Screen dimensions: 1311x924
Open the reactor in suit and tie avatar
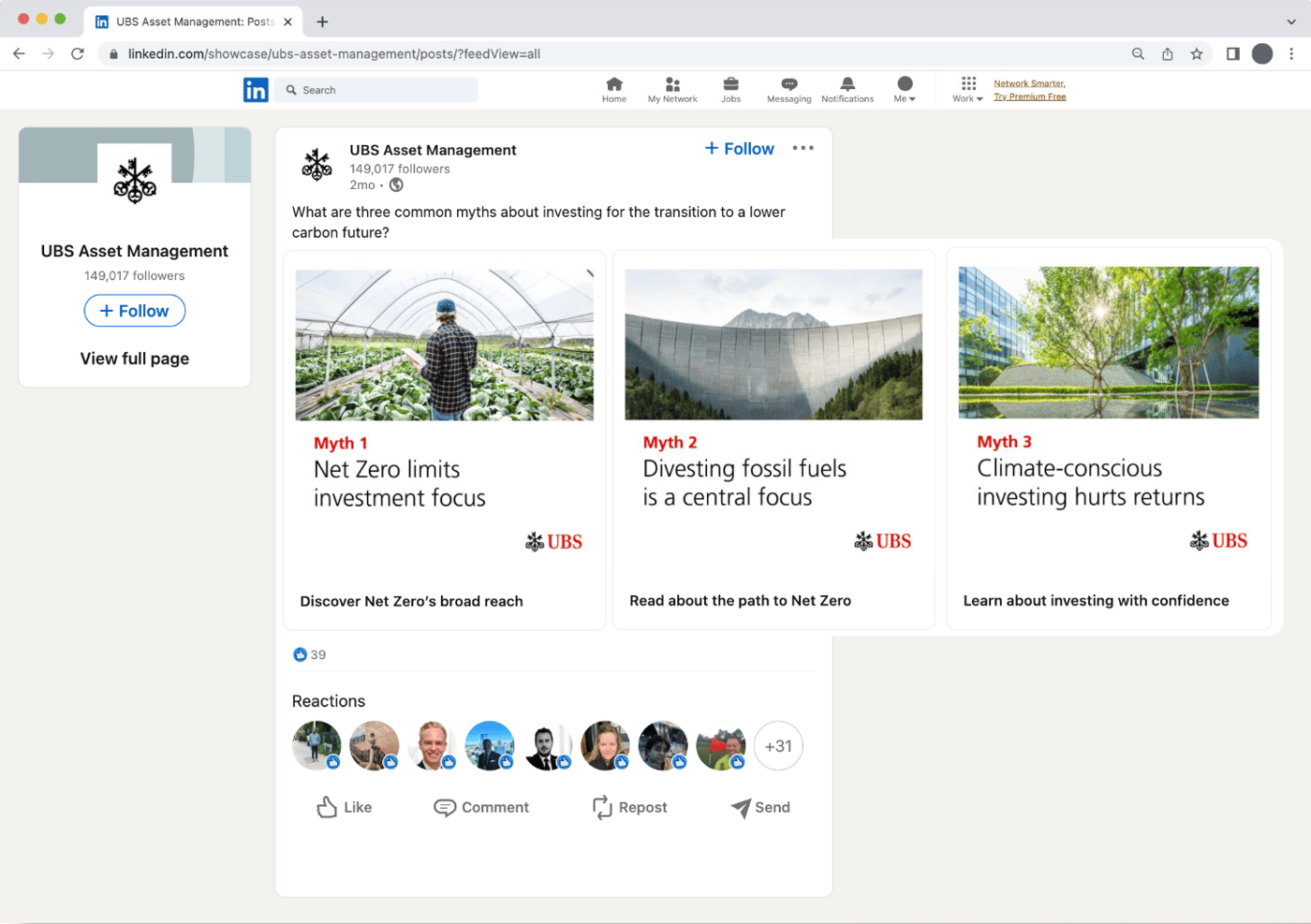pyautogui.click(x=548, y=745)
